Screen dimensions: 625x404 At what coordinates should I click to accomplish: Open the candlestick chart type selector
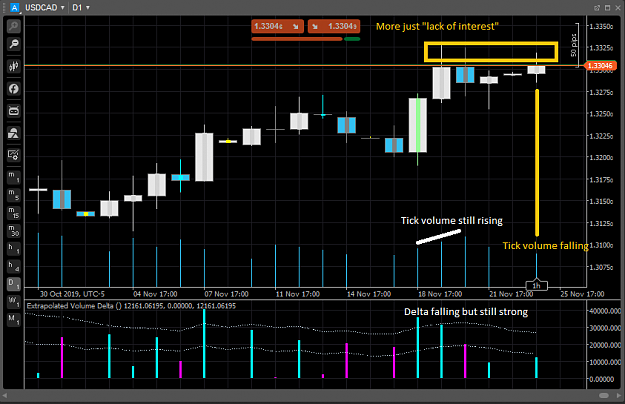[14, 66]
